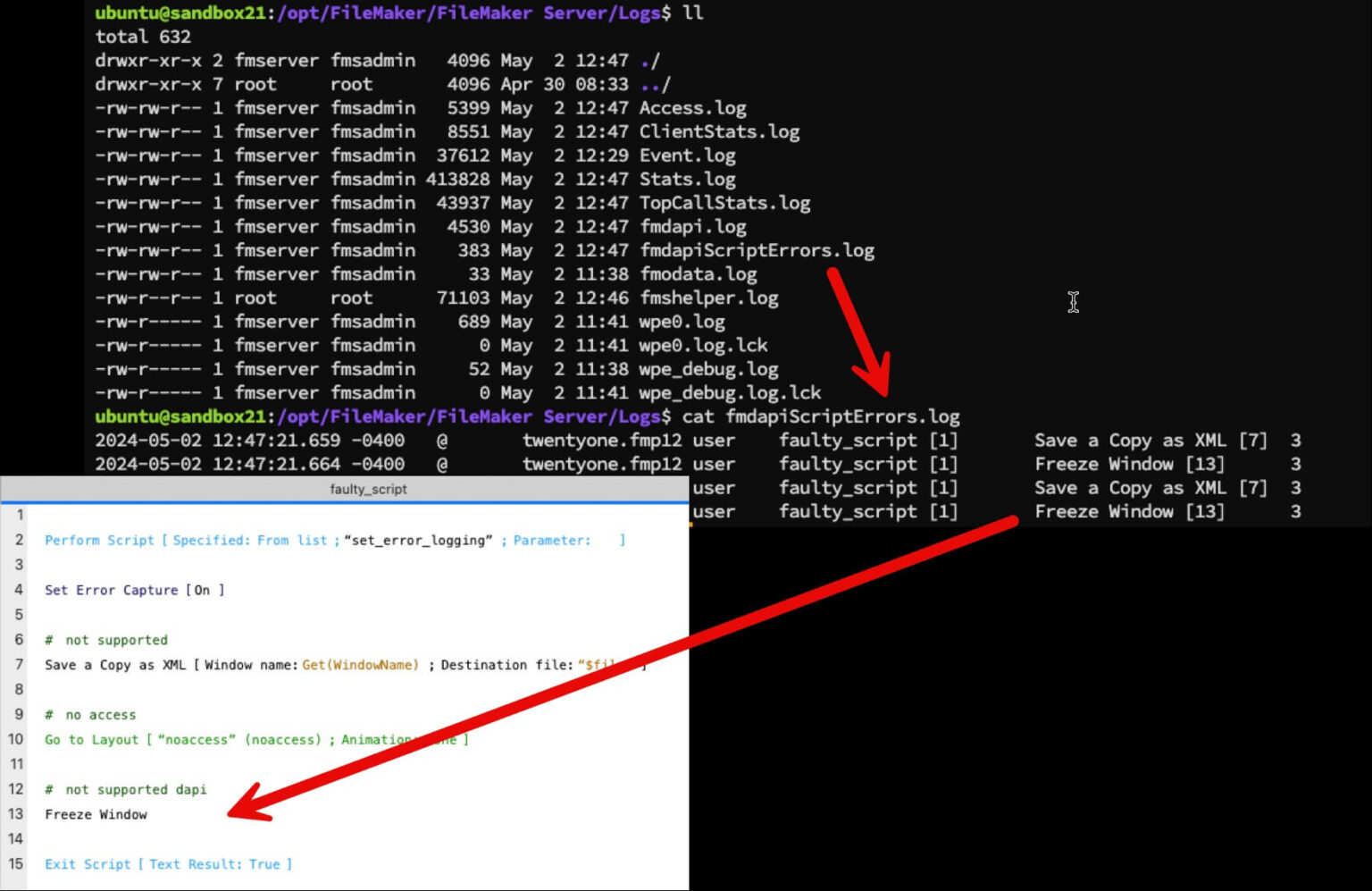Select the "# not supported dapi" comment
The width and height of the screenshot is (1372, 891).
(x=125, y=789)
